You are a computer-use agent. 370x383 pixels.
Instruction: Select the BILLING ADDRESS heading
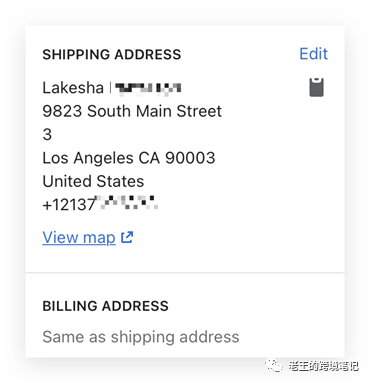pyautogui.click(x=105, y=306)
